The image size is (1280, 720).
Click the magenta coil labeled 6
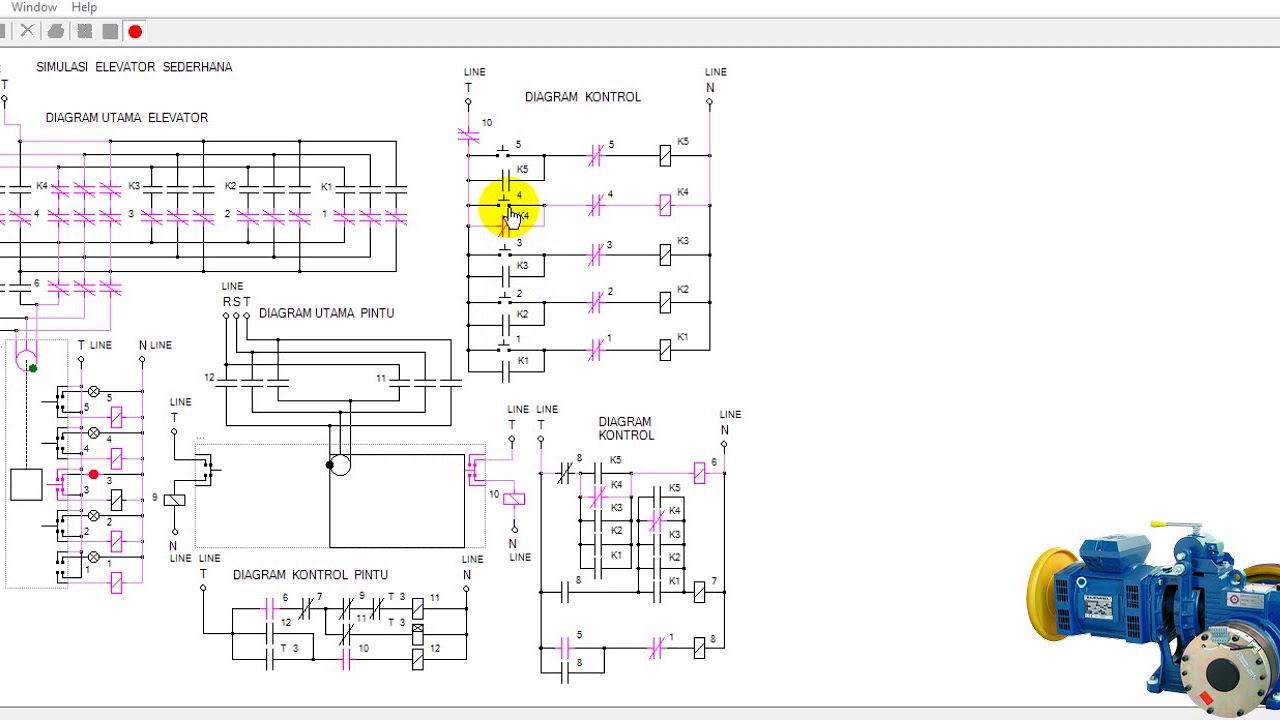[x=699, y=473]
